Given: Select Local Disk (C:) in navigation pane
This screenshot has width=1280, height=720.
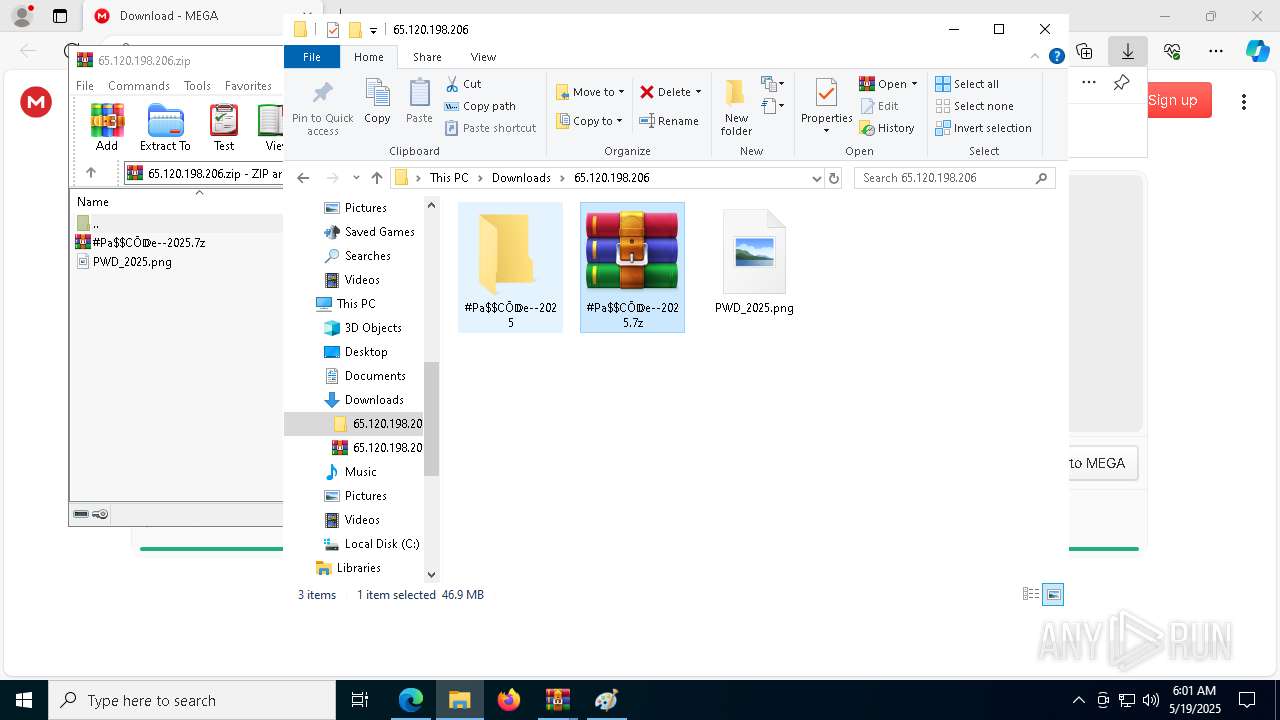Looking at the screenshot, I should (x=381, y=544).
